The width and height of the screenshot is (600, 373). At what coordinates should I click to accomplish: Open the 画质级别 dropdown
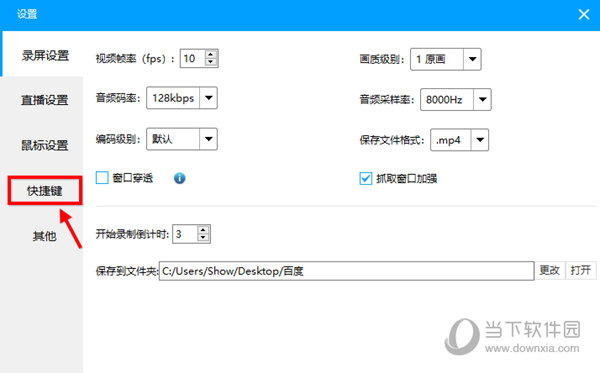(445, 59)
